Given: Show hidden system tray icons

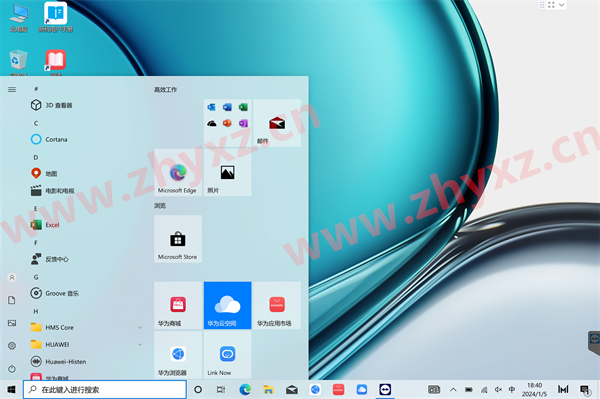Looking at the screenshot, I should tap(453, 389).
